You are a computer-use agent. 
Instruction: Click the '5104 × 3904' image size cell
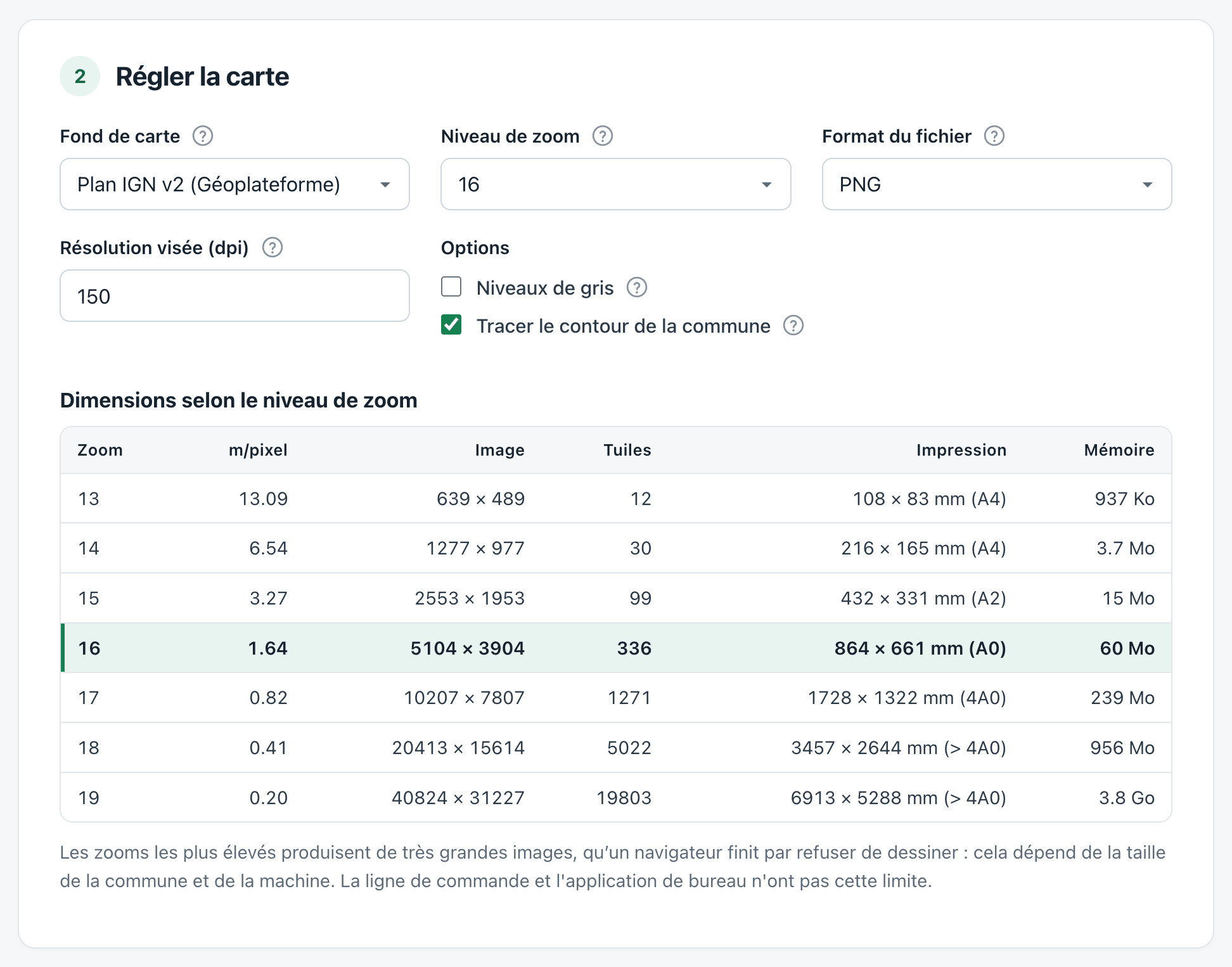pyautogui.click(x=468, y=648)
